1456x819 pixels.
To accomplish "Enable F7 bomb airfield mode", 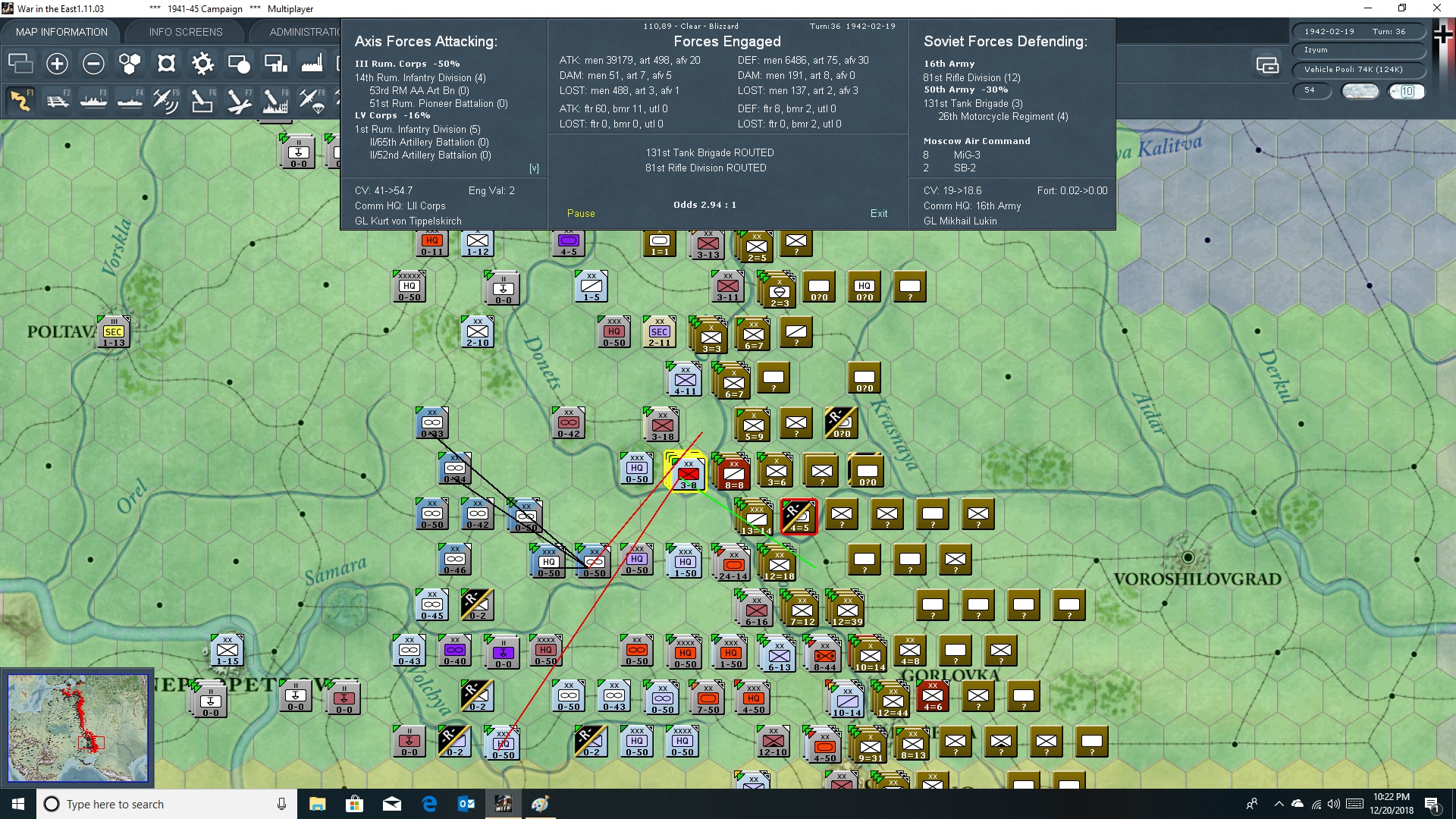I will [x=239, y=100].
